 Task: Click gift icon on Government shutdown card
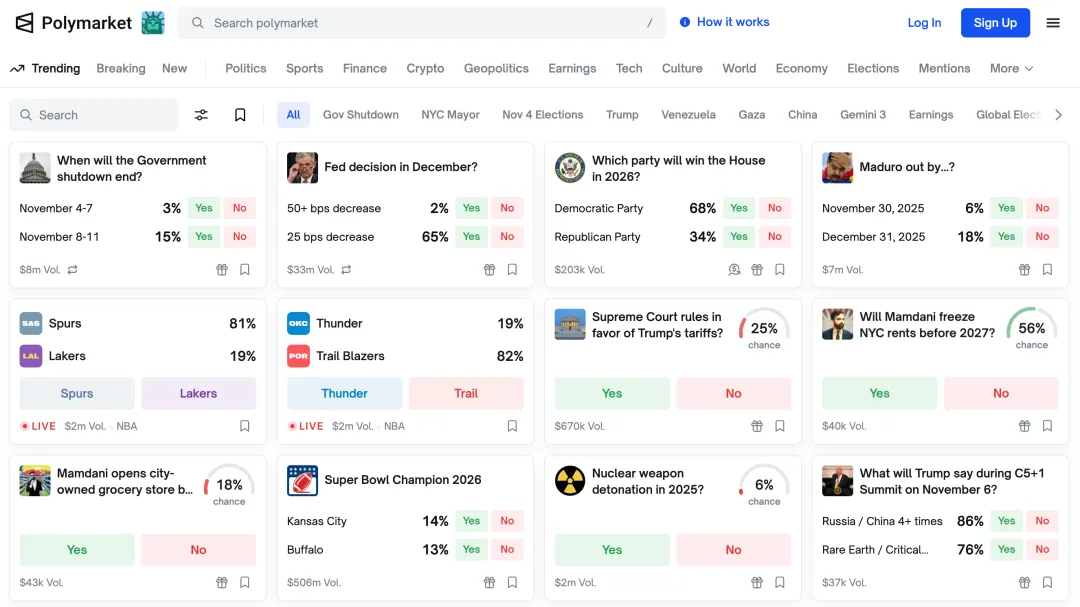[222, 270]
